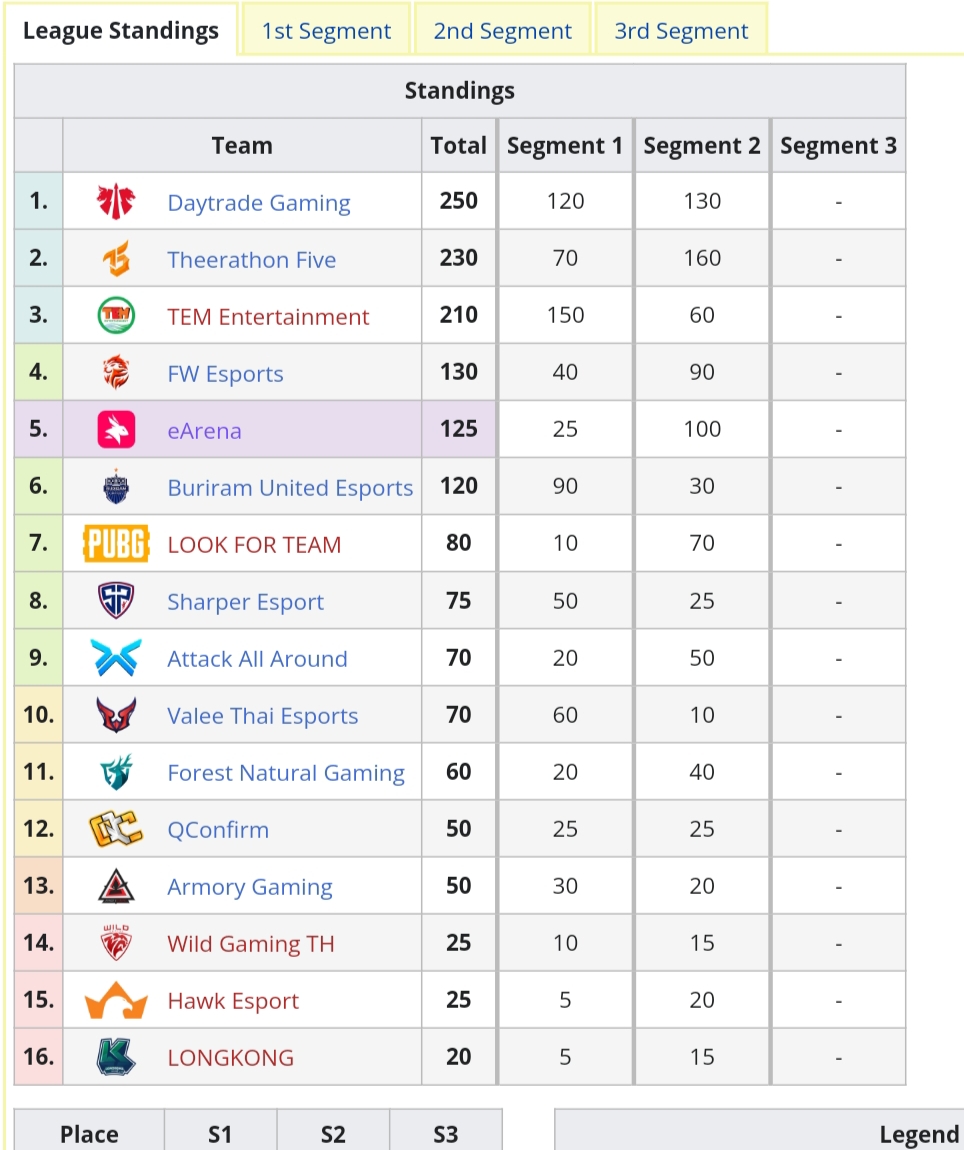This screenshot has width=964, height=1150.
Task: Click the Theerathon Five logo icon
Action: click(x=116, y=258)
